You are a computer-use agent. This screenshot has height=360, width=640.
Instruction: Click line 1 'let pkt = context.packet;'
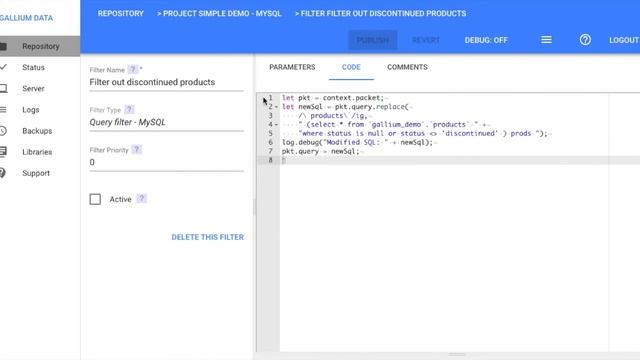tap(333, 98)
